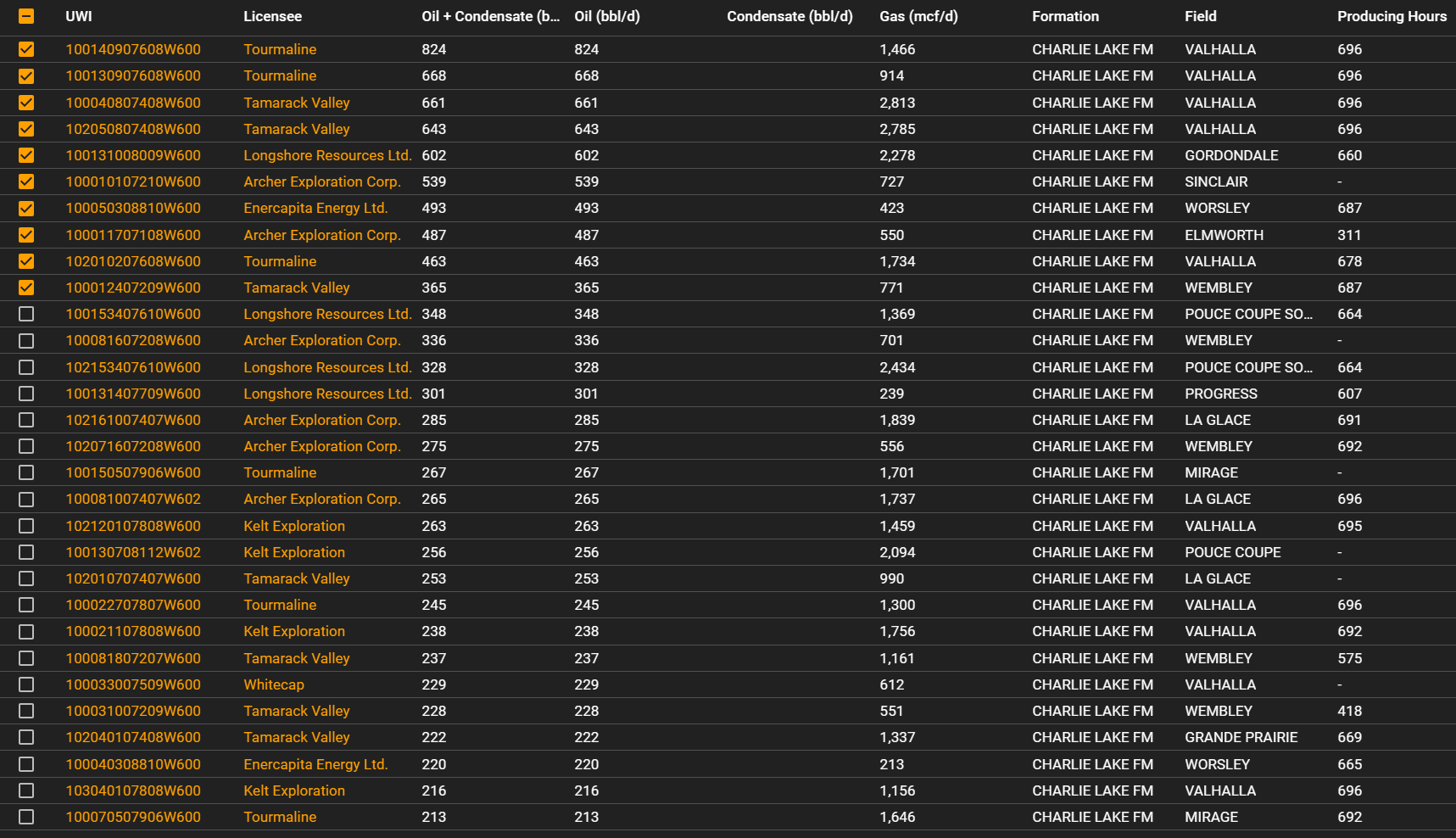Image resolution: width=1456 pixels, height=838 pixels.
Task: Check the row for well 102120107808W600
Action: click(x=26, y=526)
